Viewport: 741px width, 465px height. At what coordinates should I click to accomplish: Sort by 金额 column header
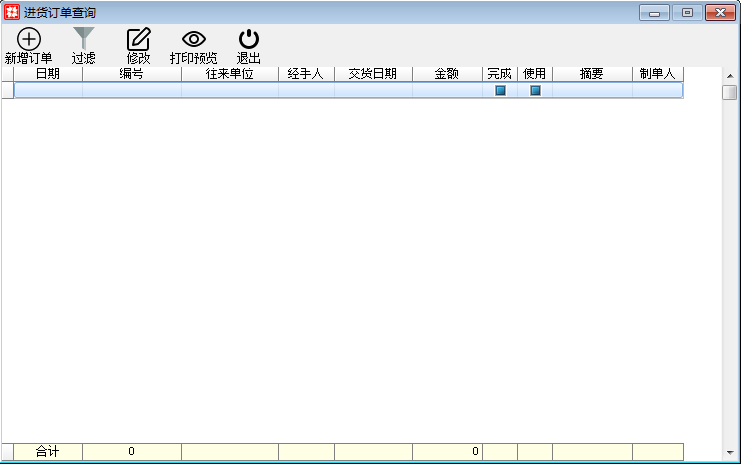(447, 74)
